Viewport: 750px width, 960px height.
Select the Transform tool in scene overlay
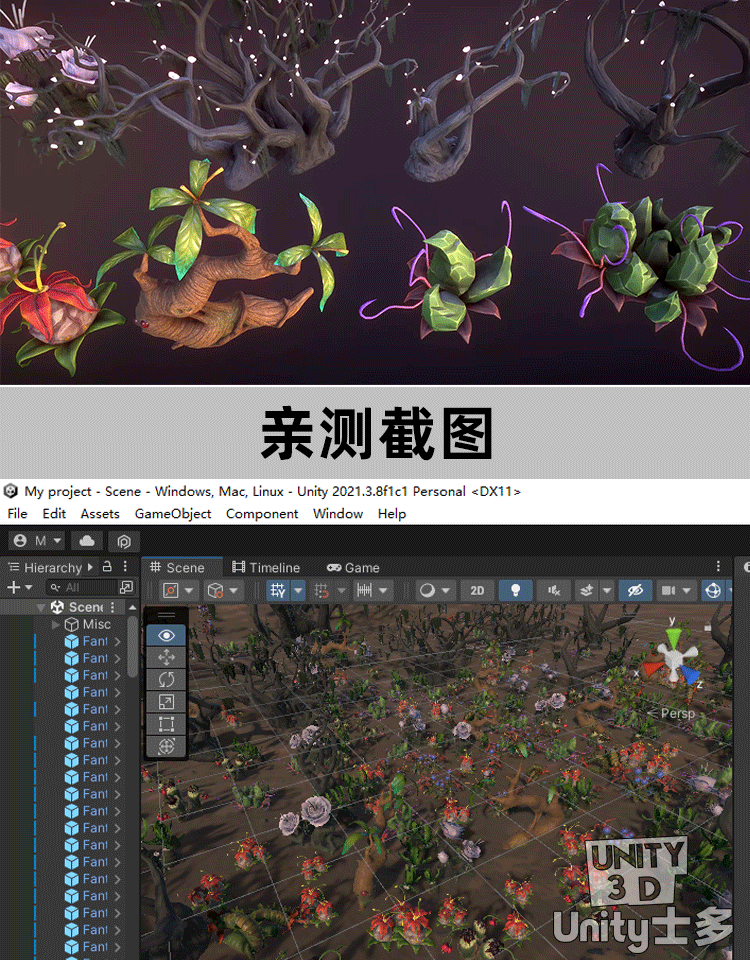(166, 745)
